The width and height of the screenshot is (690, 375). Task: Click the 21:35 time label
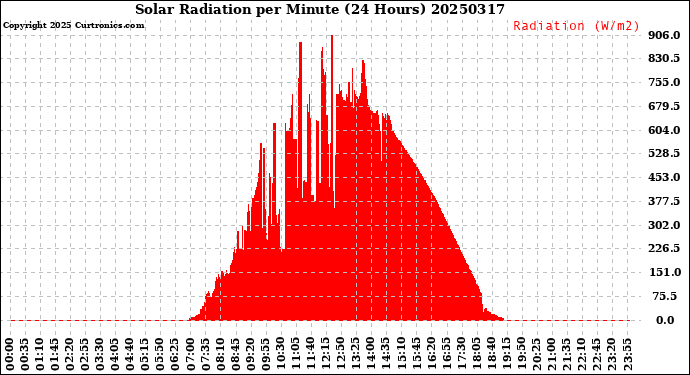(x=566, y=355)
